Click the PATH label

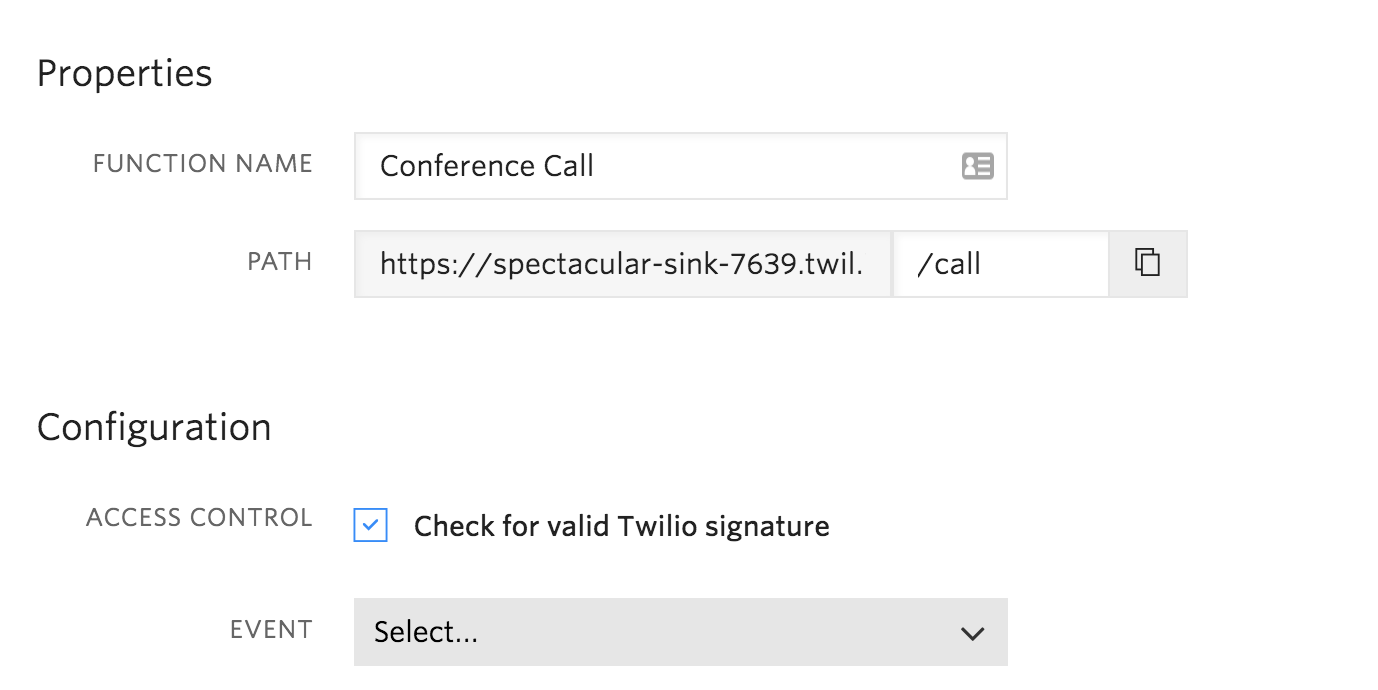pyautogui.click(x=280, y=262)
